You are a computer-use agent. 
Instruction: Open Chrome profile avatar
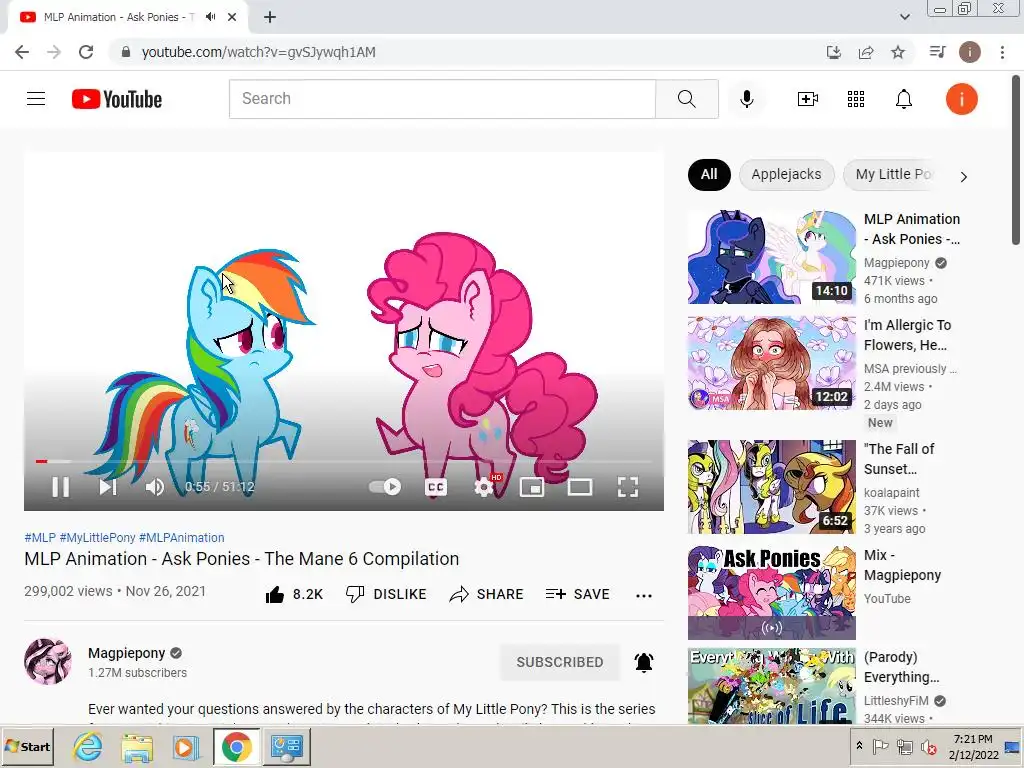[969, 52]
